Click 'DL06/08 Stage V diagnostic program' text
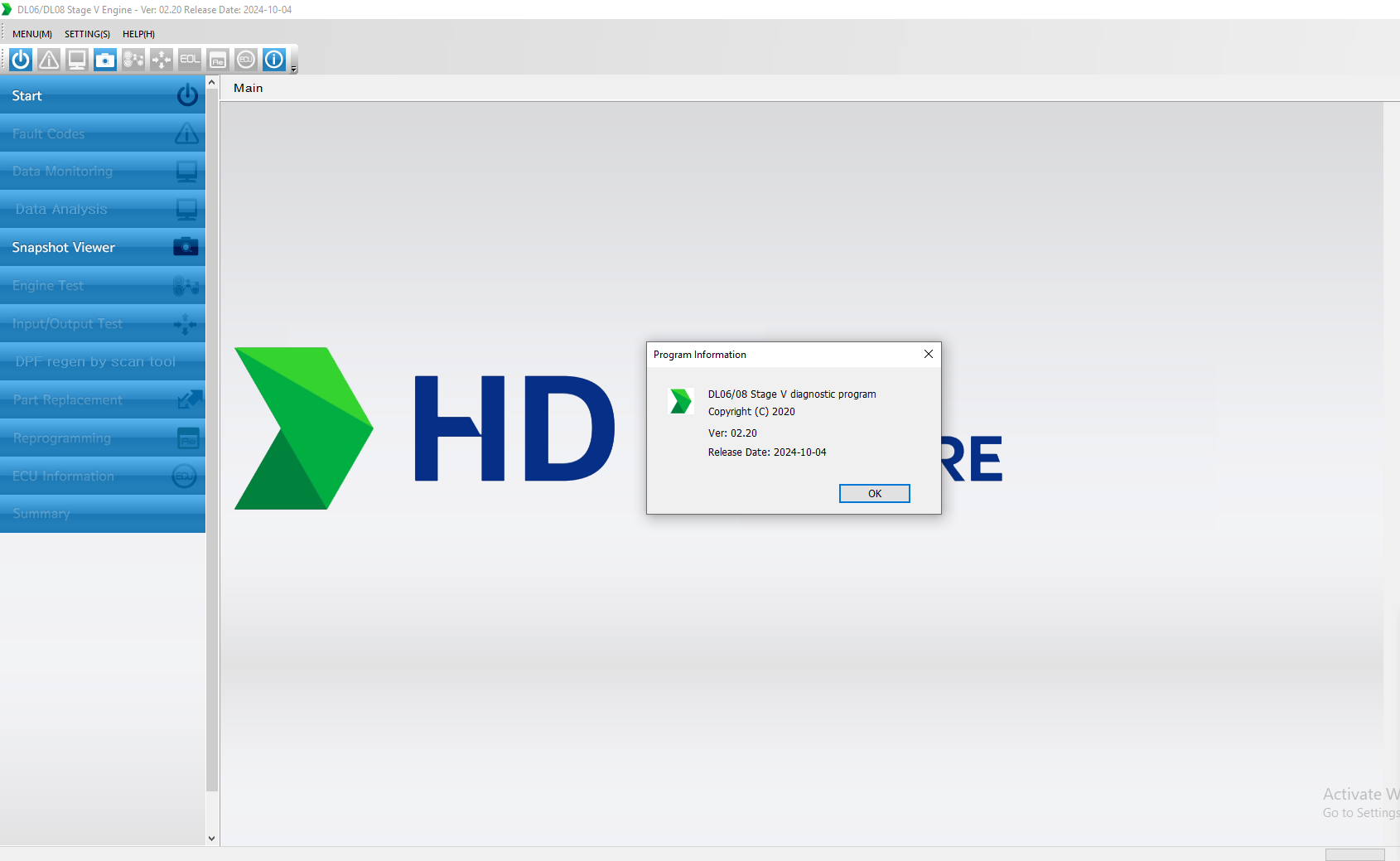This screenshot has height=861, width=1400. tap(792, 394)
